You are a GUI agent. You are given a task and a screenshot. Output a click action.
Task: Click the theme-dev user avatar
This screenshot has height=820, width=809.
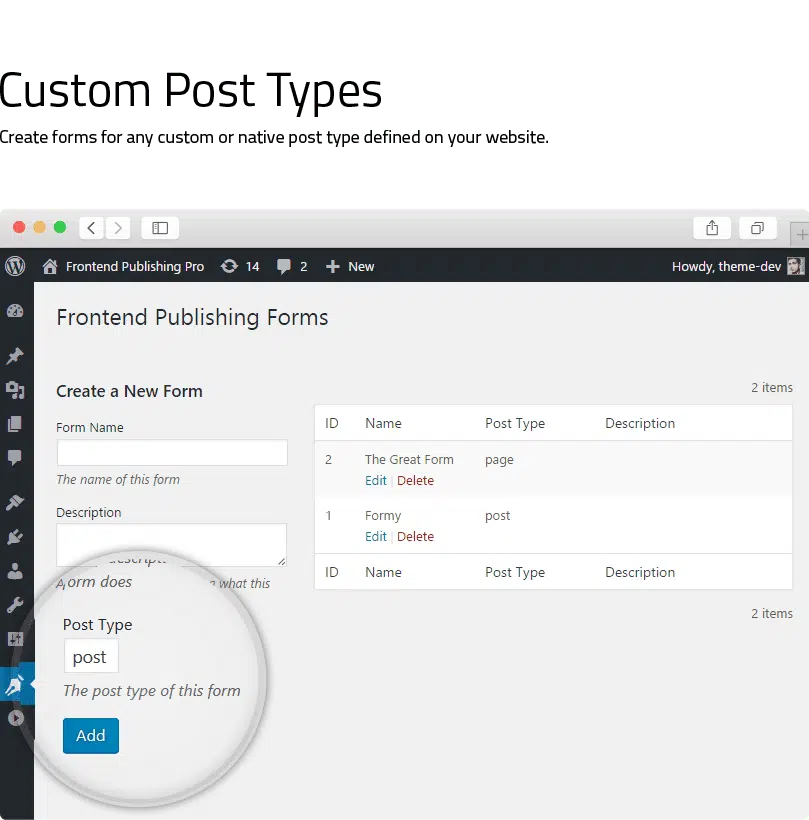795,266
